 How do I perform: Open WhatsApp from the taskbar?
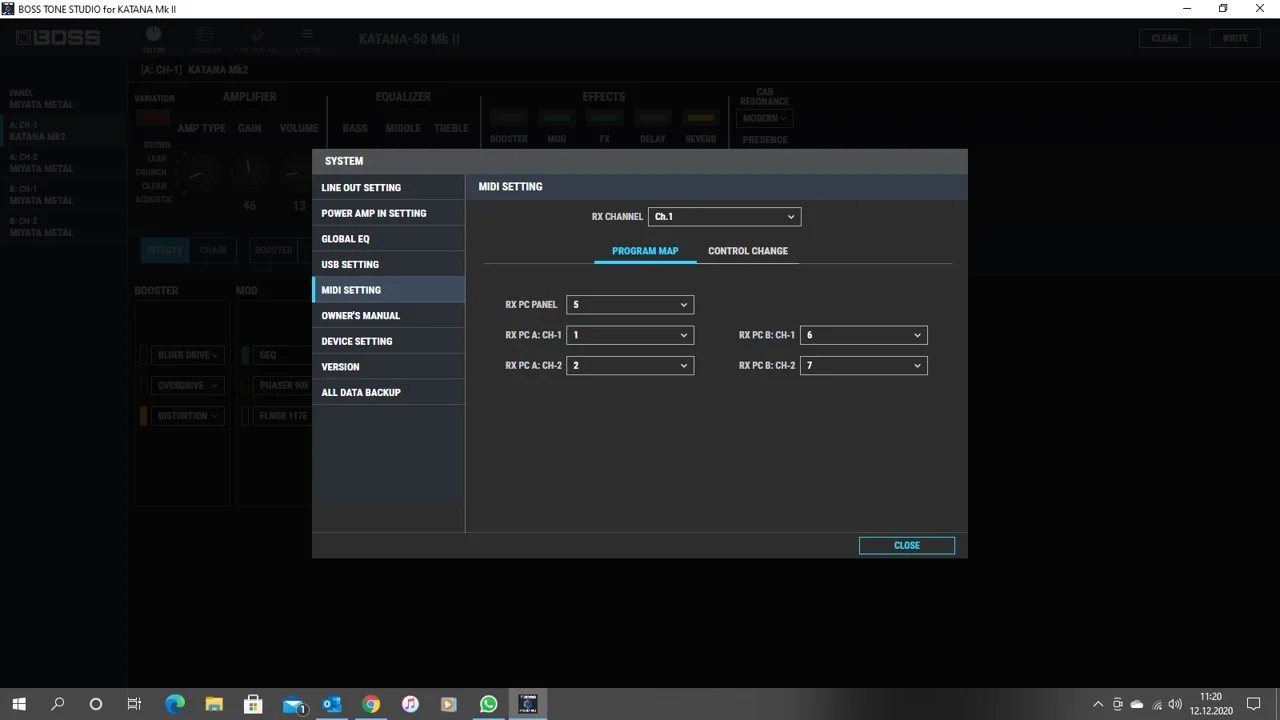pyautogui.click(x=488, y=704)
